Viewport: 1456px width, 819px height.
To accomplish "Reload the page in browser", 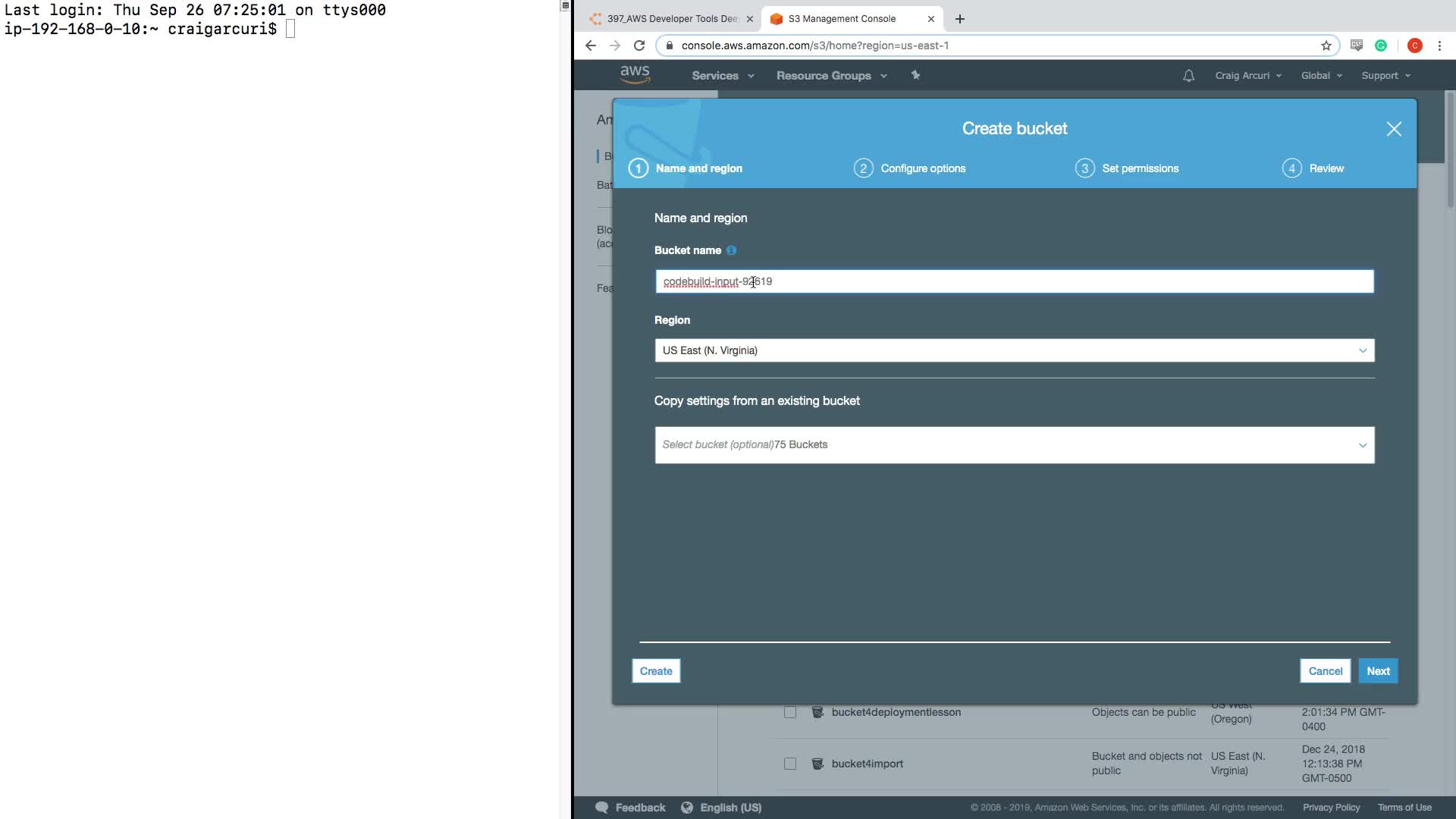I will point(639,45).
